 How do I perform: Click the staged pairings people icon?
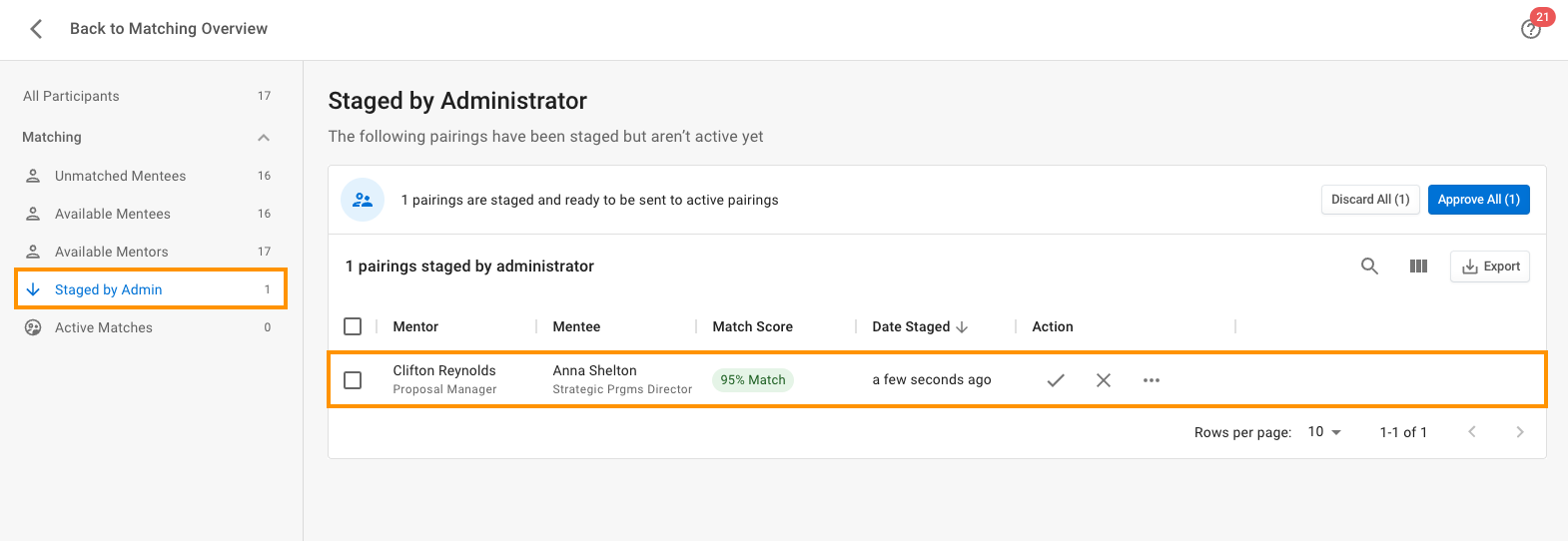pos(363,200)
